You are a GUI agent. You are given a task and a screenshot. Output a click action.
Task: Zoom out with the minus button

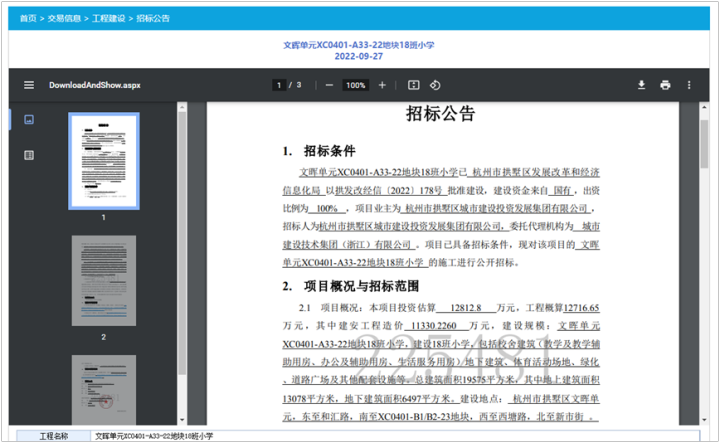(329, 85)
